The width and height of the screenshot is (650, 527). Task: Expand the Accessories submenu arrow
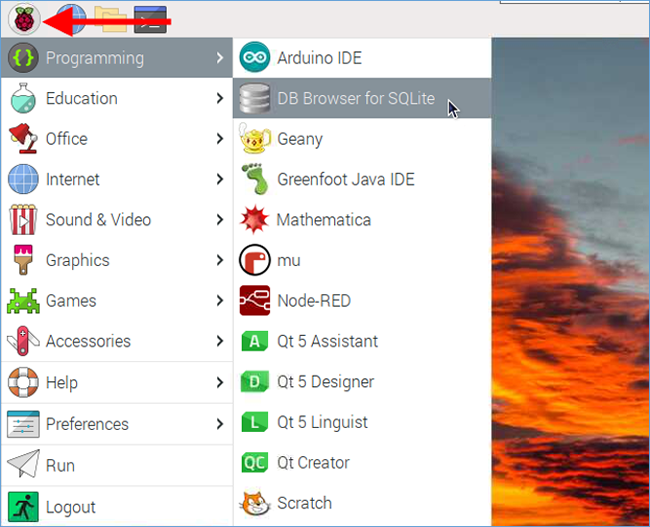coord(220,341)
